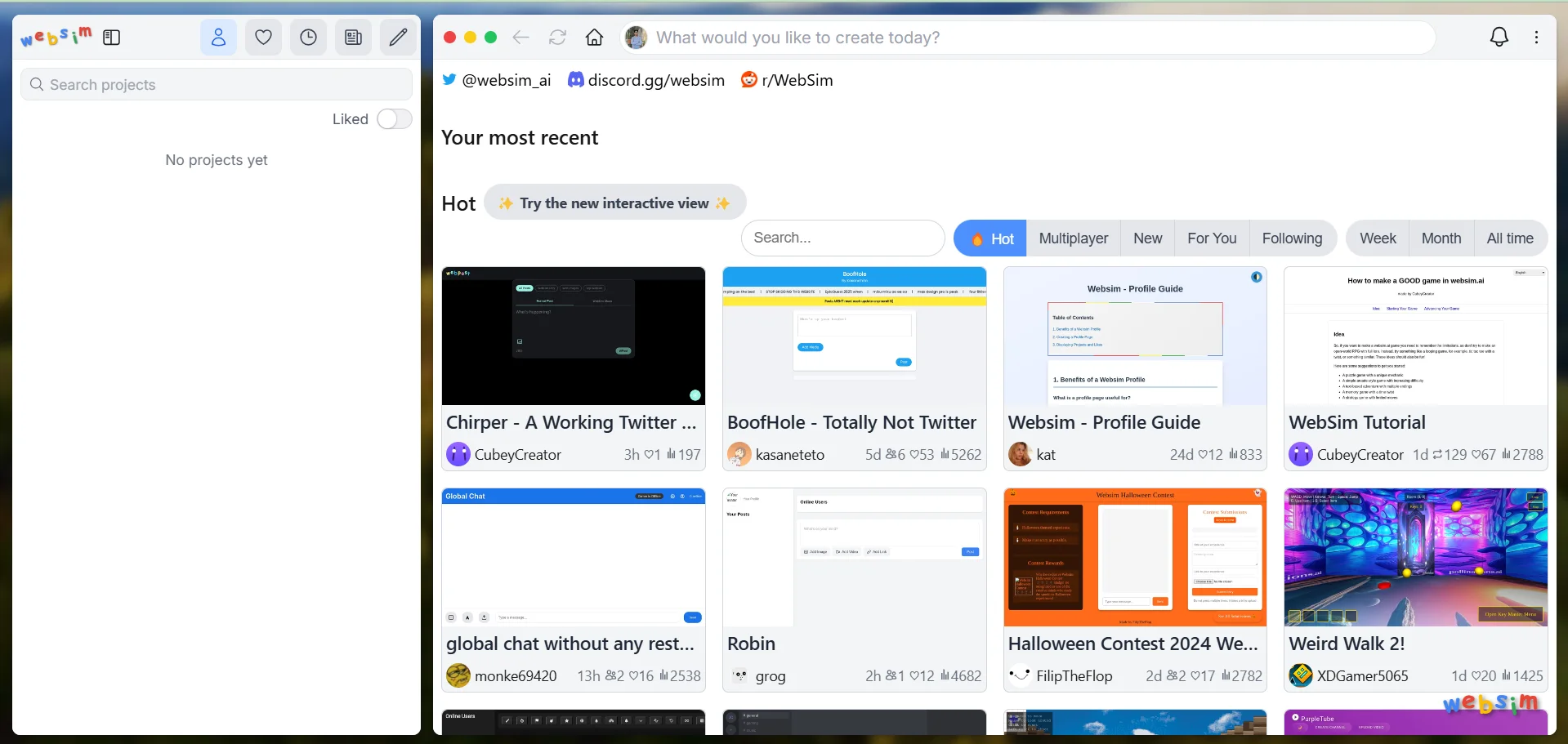
Task: Click grog avatar on Robin card
Action: point(739,675)
